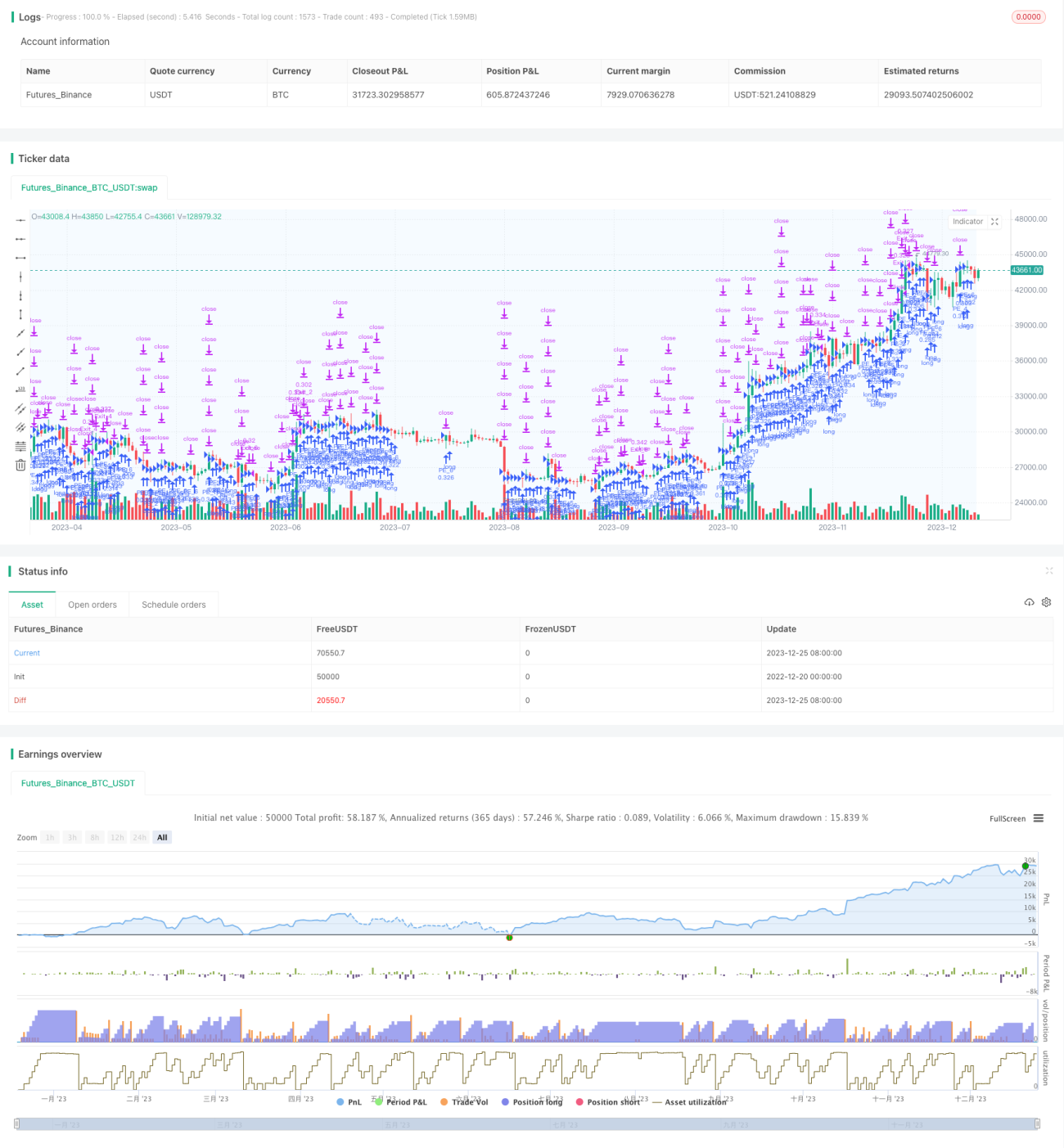Click the FullScreen button

(1008, 818)
